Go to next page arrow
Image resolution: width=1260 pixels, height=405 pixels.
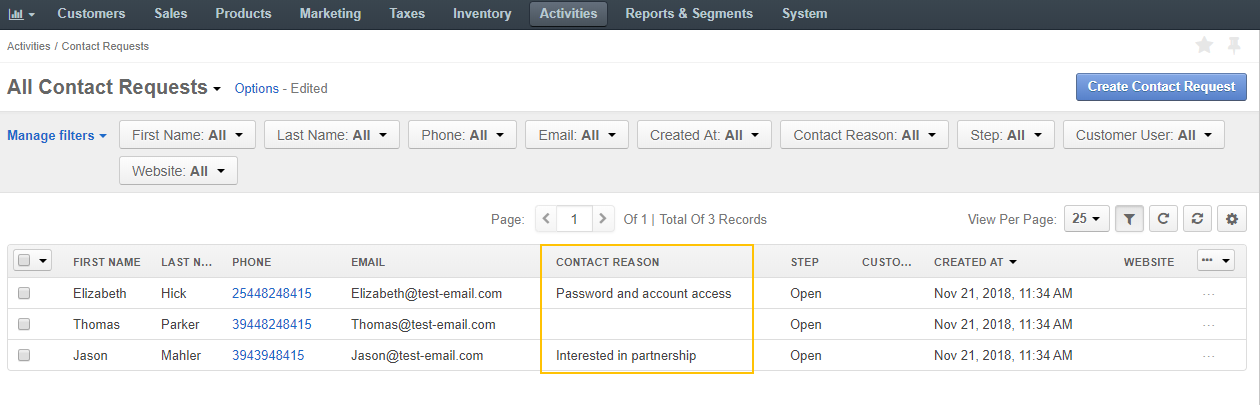[602, 218]
